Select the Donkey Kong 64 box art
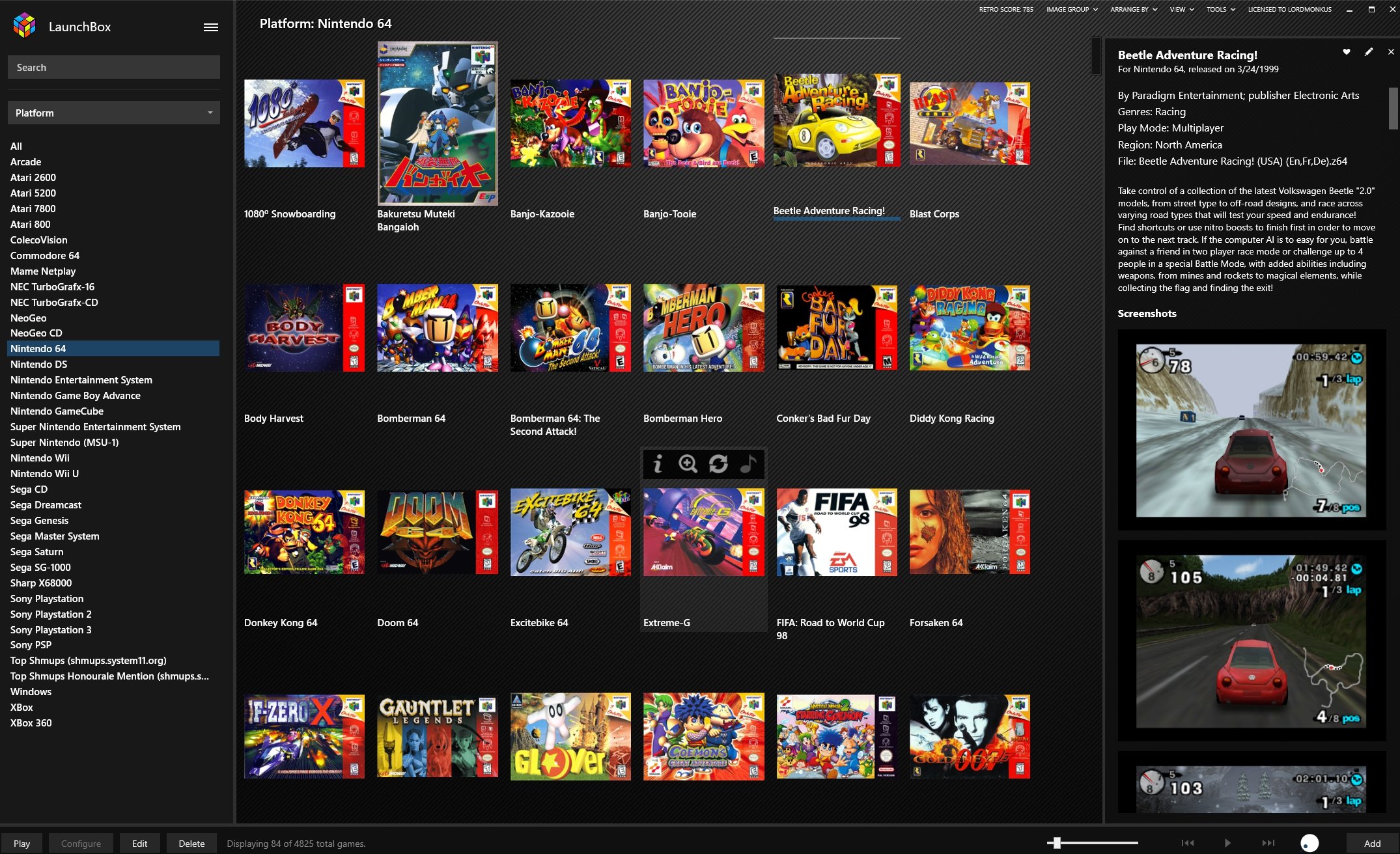Screen dimensions: 1400x854 (304, 532)
